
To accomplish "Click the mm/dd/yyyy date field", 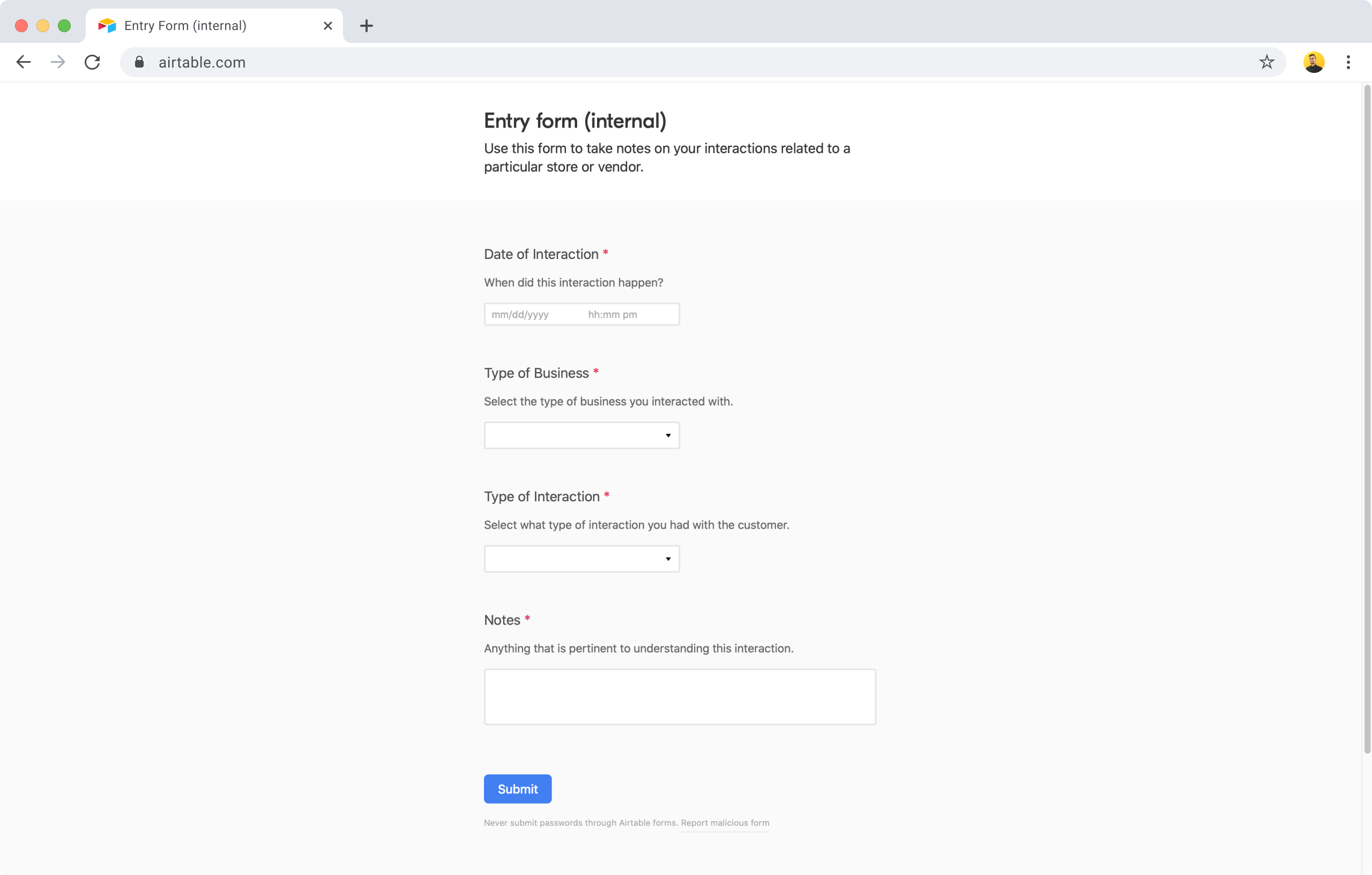I will click(x=520, y=315).
